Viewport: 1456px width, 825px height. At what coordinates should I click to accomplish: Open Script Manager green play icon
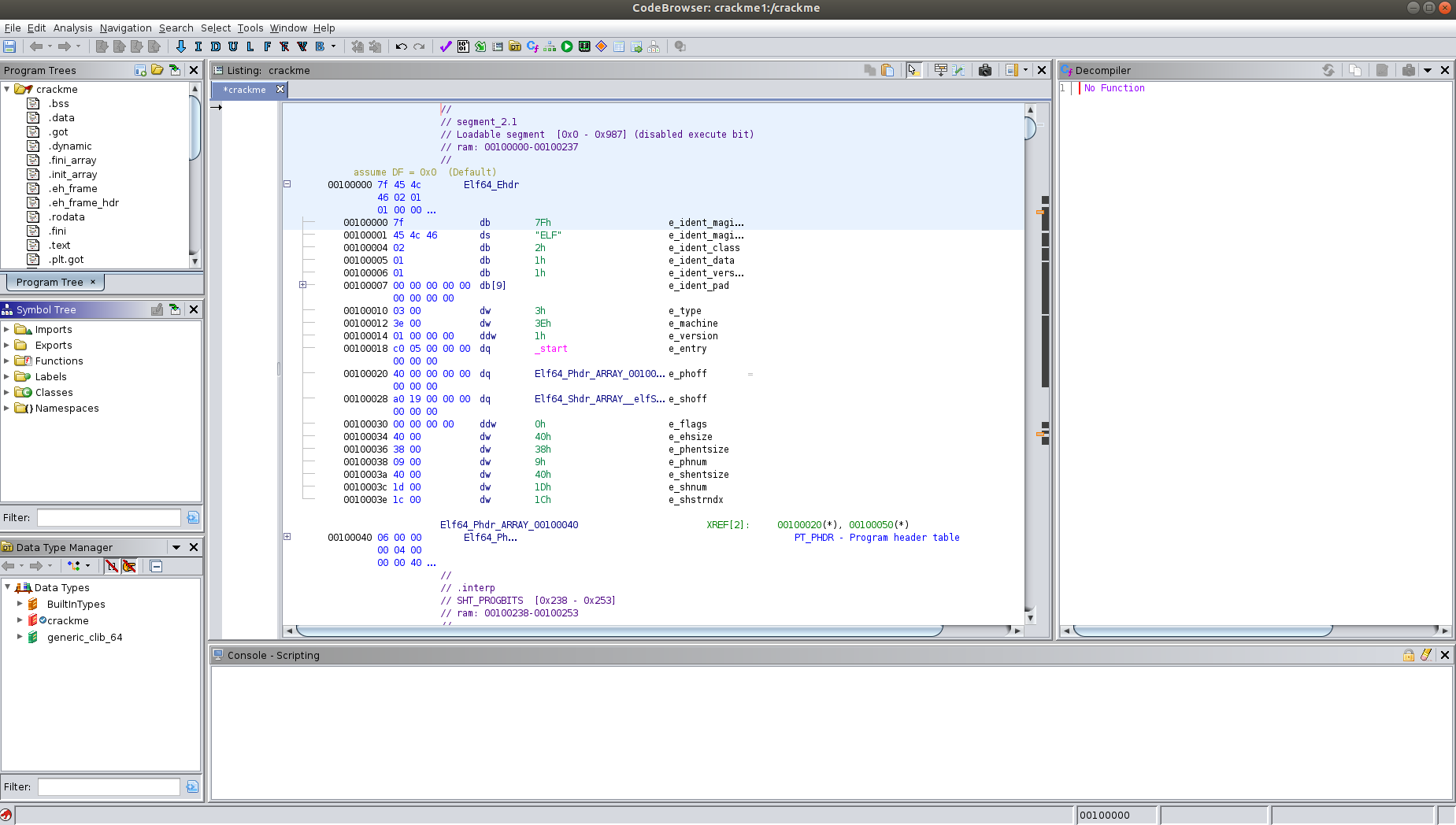coord(567,46)
